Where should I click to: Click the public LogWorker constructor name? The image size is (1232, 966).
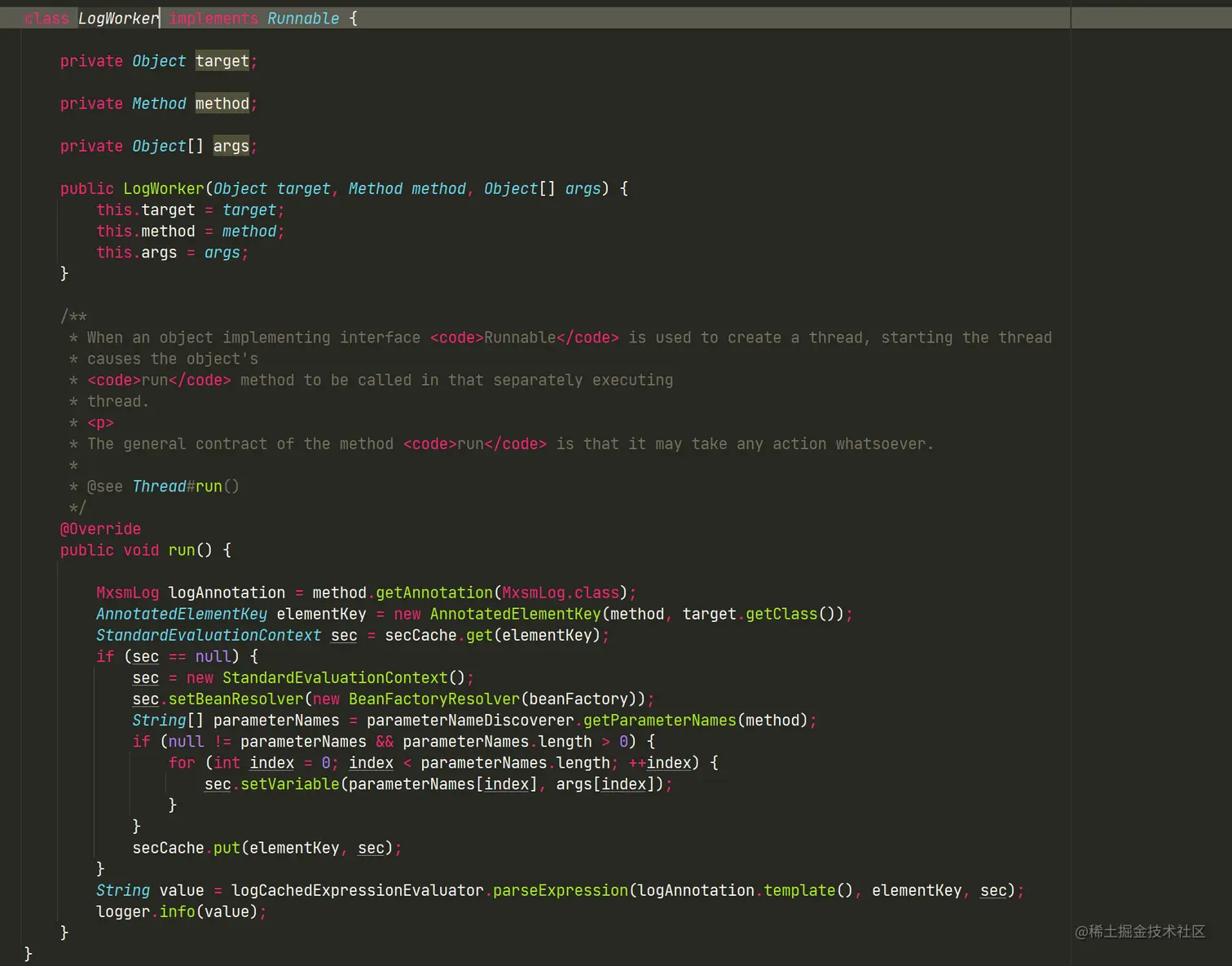pyautogui.click(x=164, y=188)
